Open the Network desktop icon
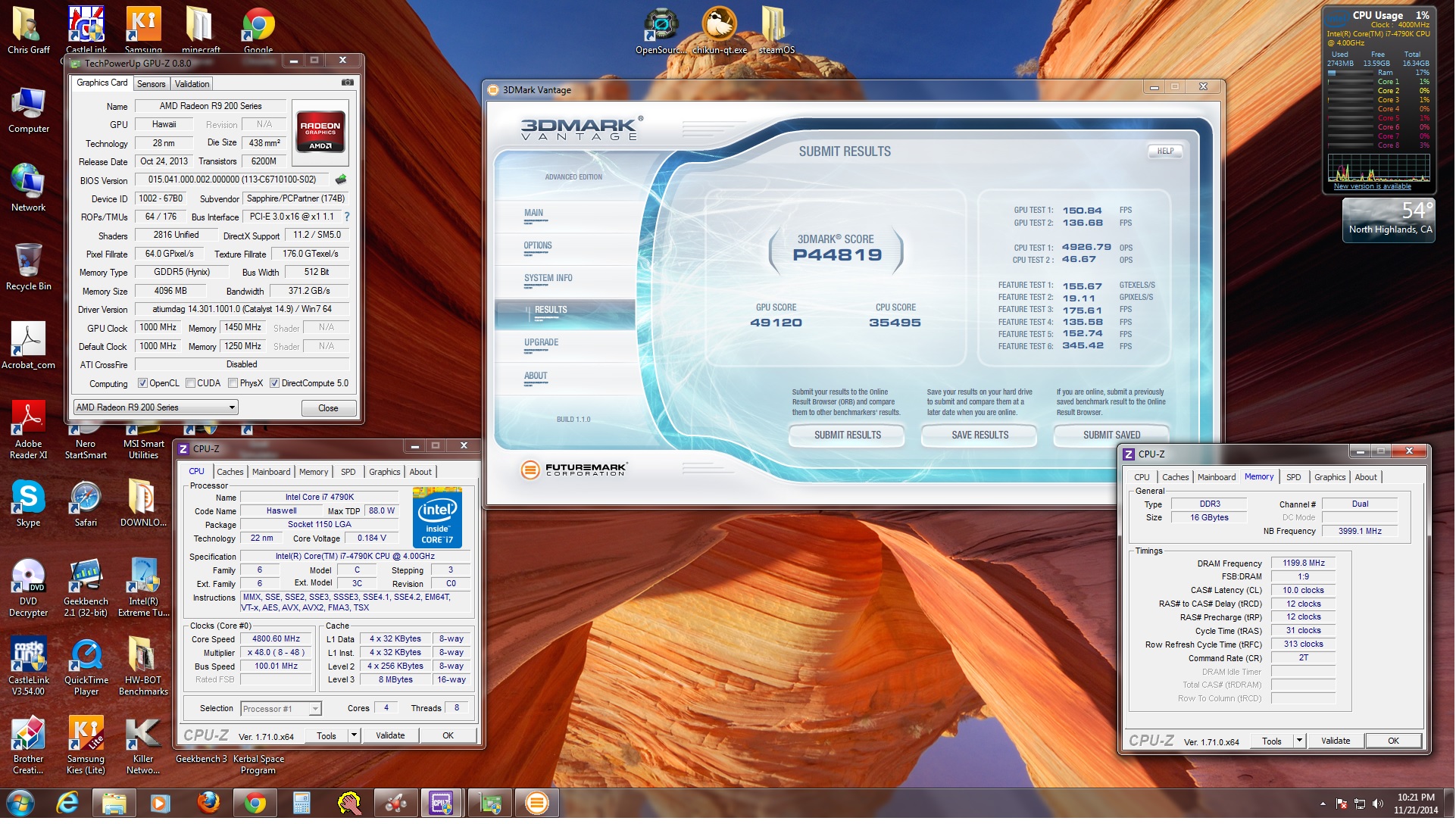1456x824 pixels. pyautogui.click(x=29, y=189)
